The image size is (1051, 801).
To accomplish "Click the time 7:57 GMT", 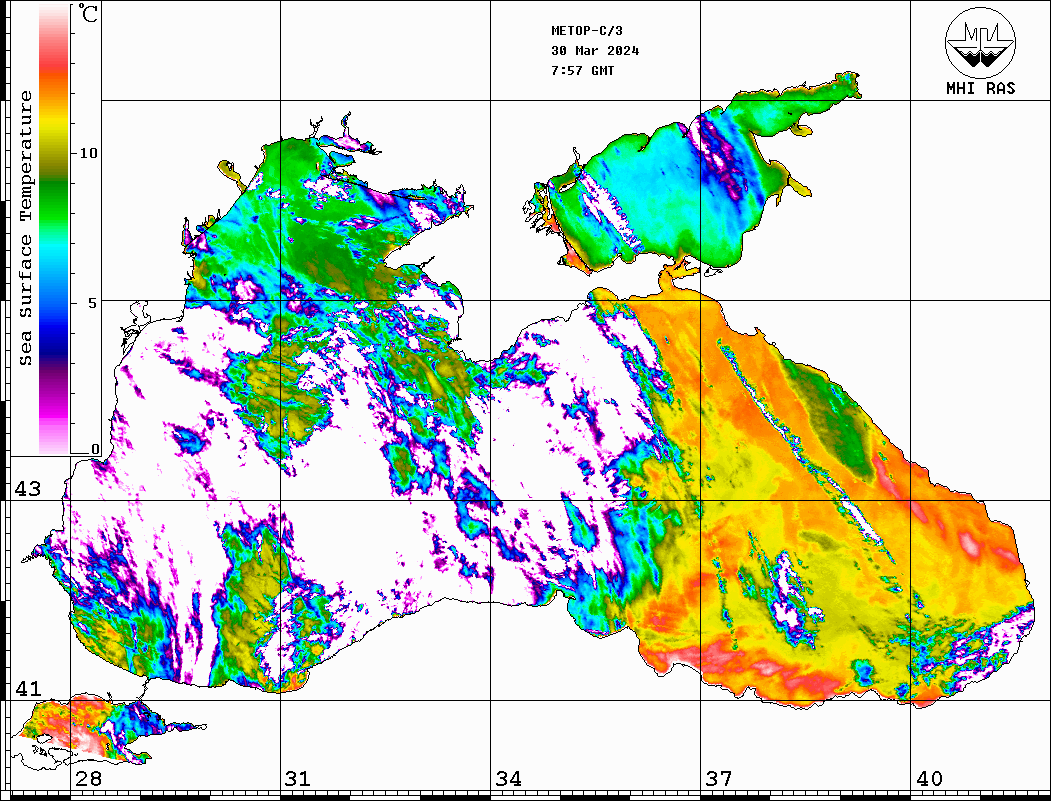I will [582, 70].
